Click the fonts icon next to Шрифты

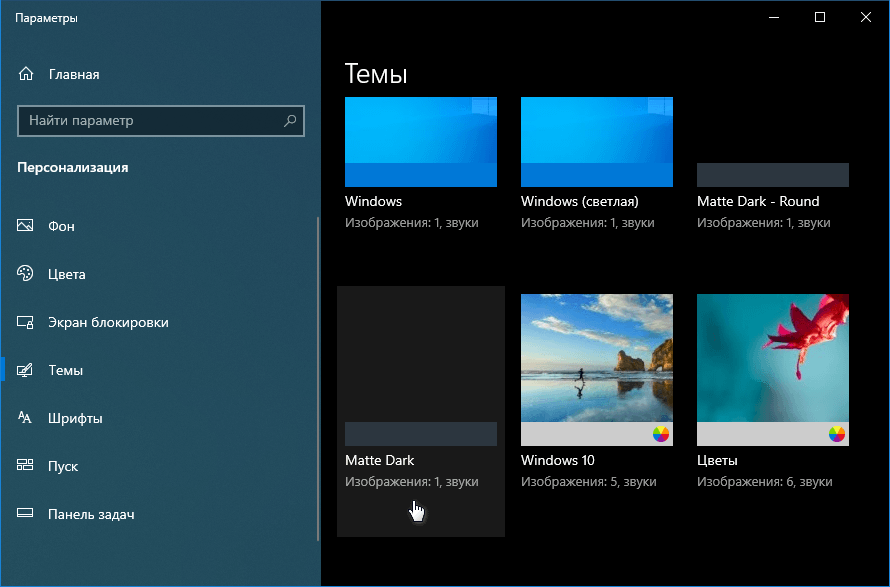click(24, 418)
